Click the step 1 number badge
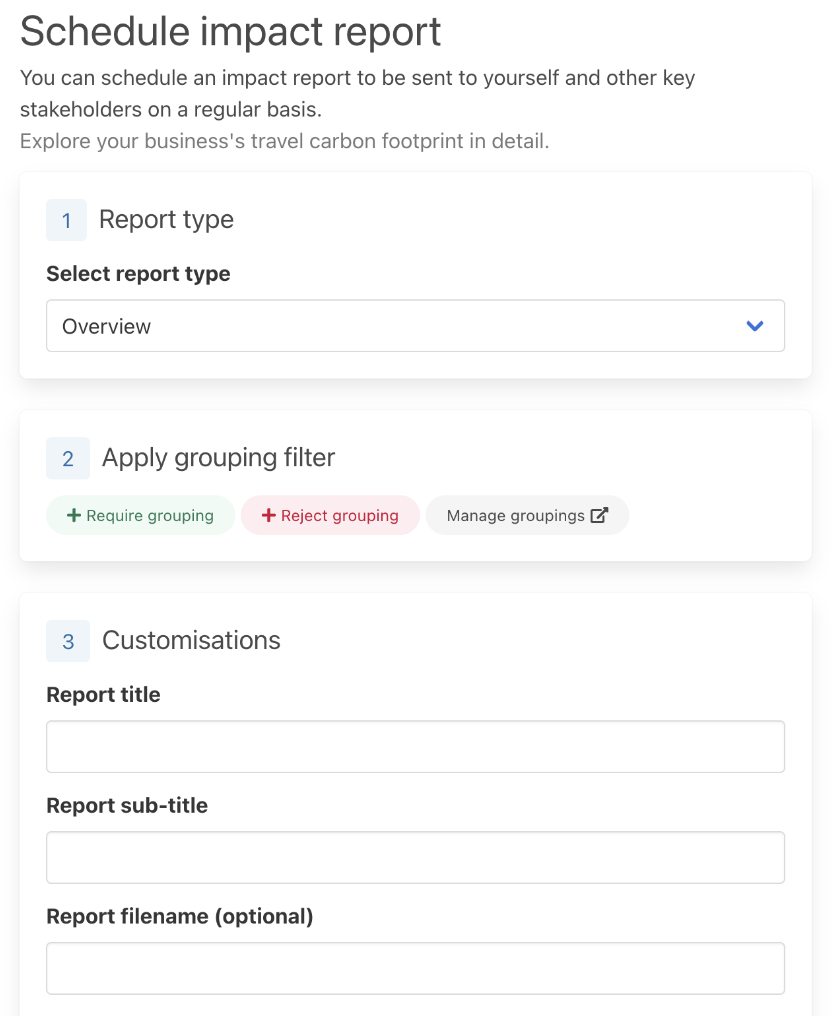The image size is (838, 1016). (67, 220)
